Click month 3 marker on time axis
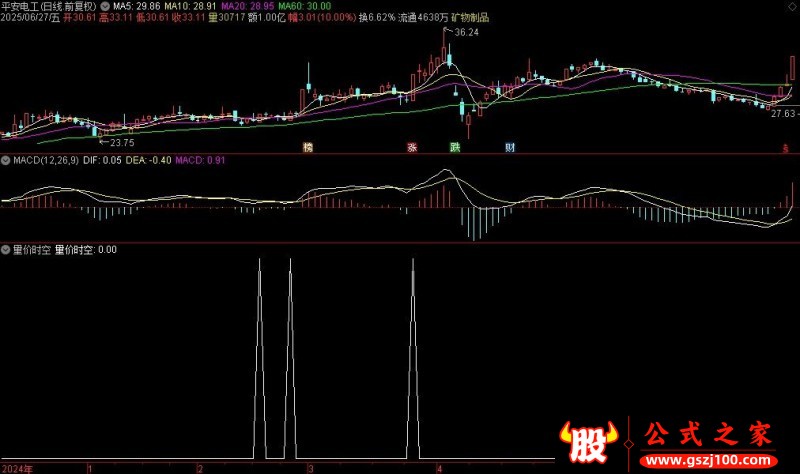 (x=310, y=469)
